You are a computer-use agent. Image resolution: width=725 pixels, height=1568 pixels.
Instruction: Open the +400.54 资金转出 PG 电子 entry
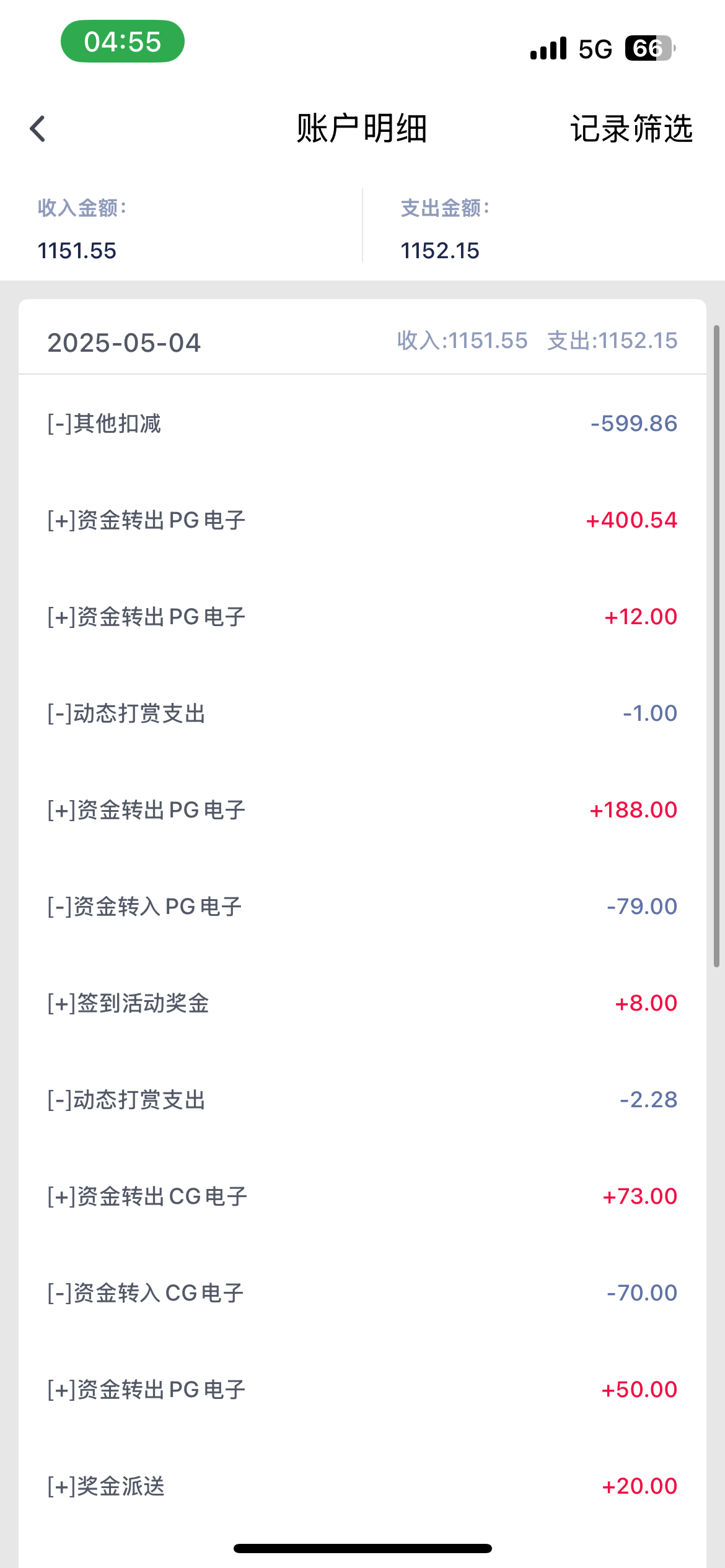(362, 520)
